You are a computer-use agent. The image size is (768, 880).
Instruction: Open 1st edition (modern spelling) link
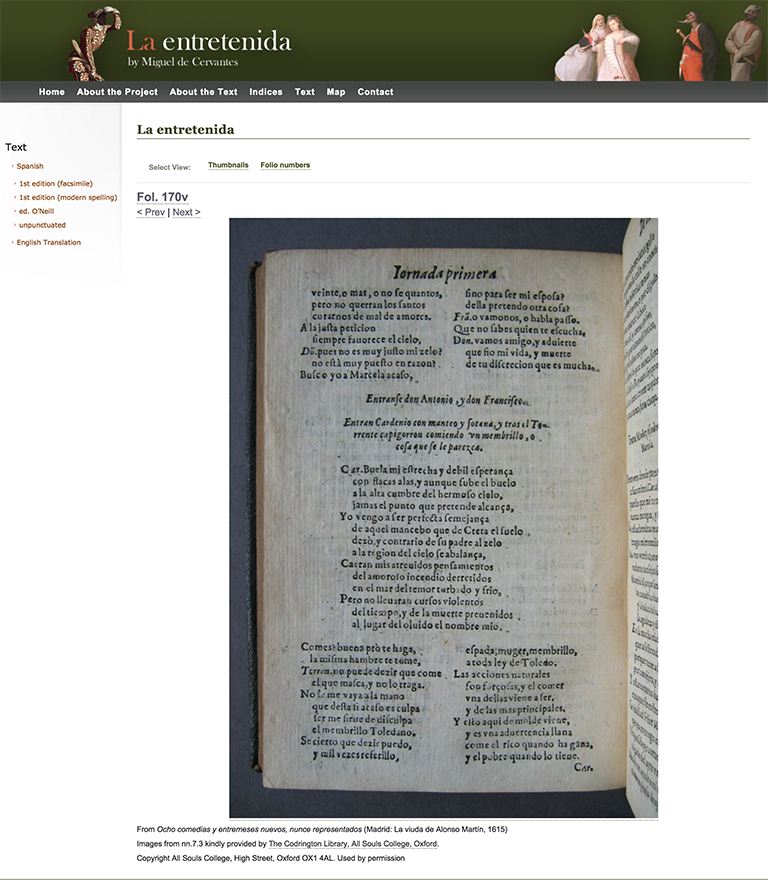tap(68, 198)
